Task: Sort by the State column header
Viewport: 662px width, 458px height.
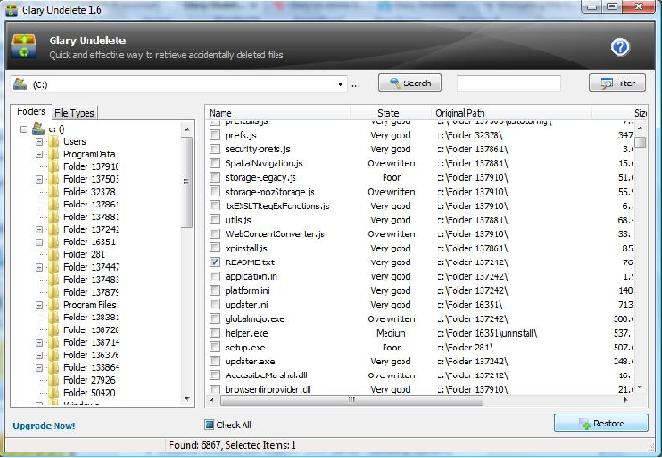Action: [390, 113]
